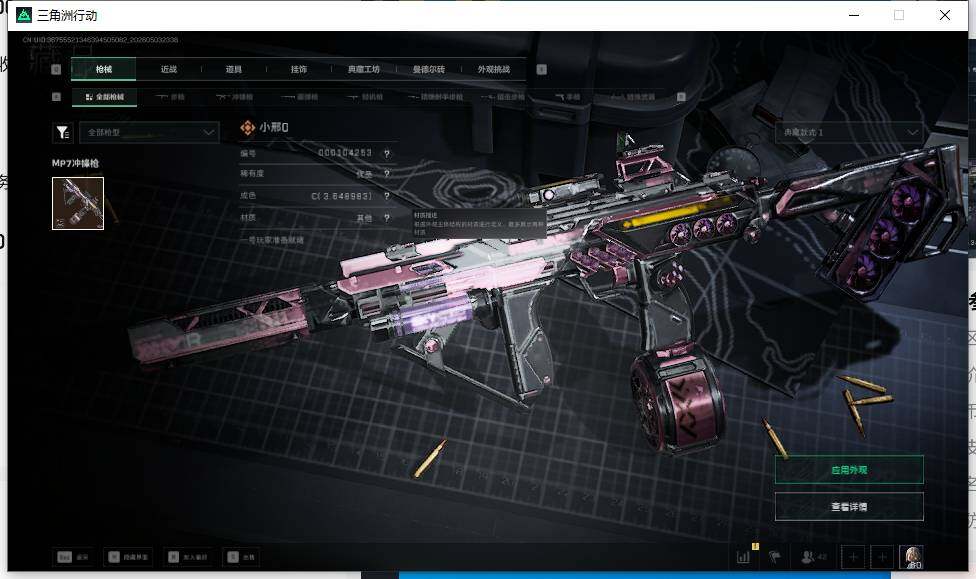
Task: Switch to the 挂饰 tab
Action: pyautogui.click(x=299, y=69)
